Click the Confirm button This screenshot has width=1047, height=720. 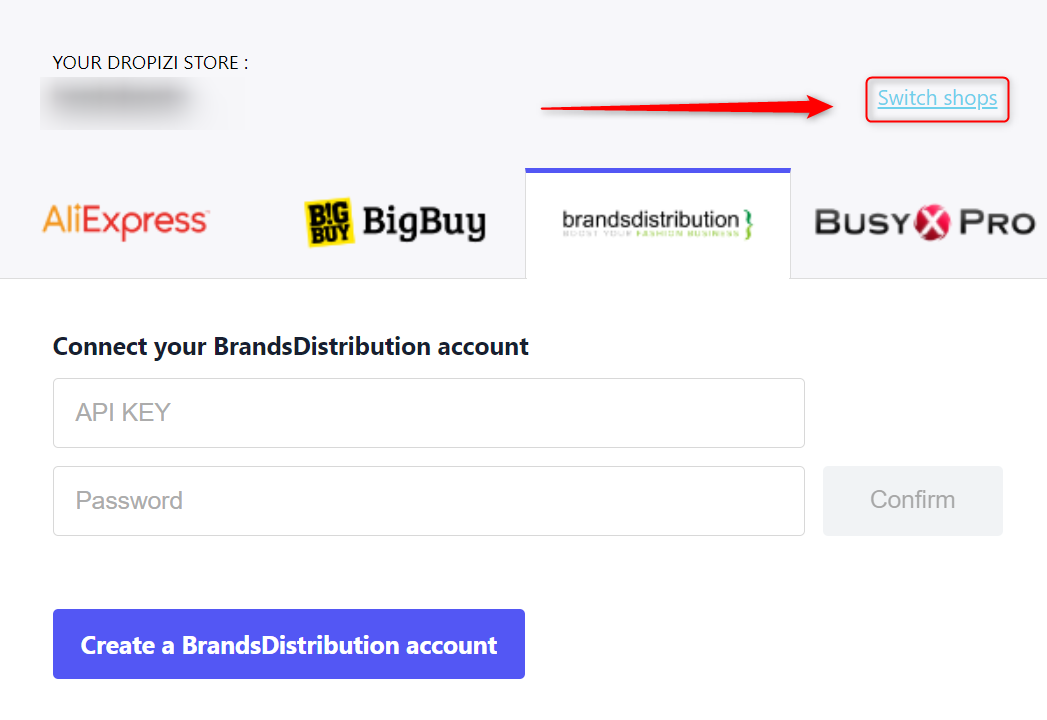tap(912, 500)
